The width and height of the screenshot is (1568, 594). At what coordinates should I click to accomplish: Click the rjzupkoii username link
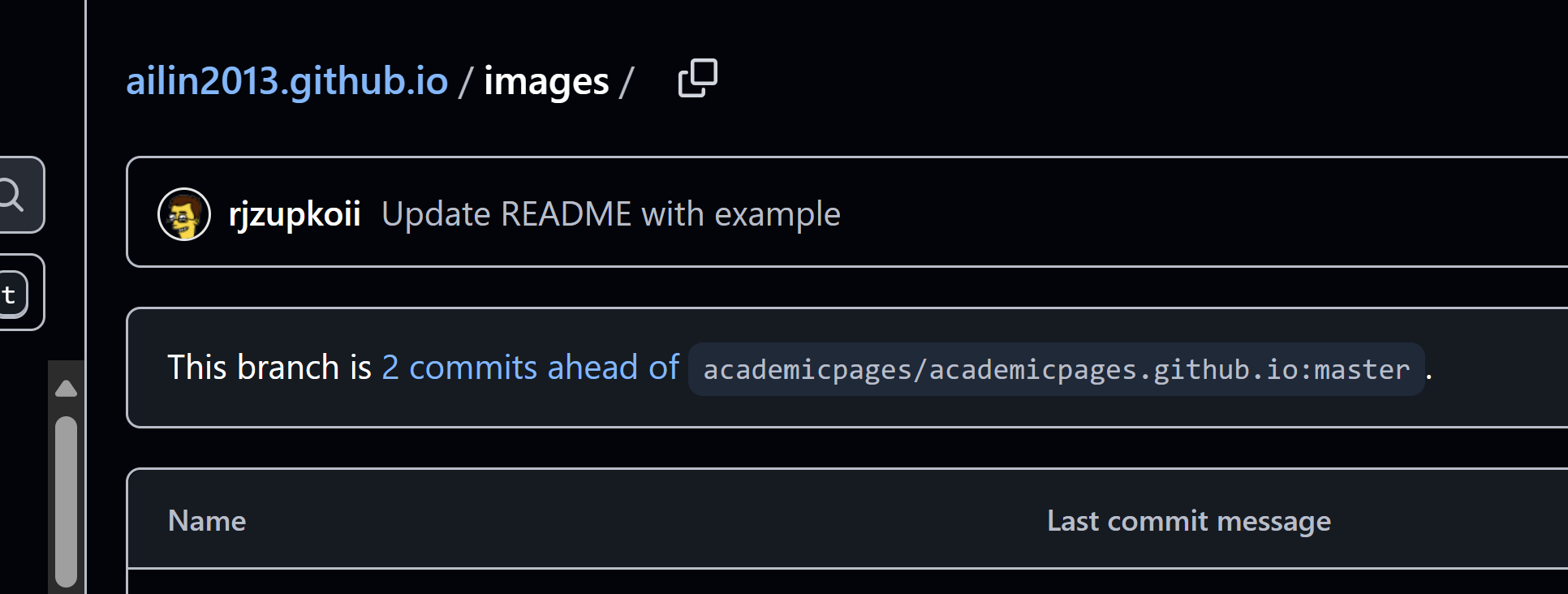pos(294,213)
